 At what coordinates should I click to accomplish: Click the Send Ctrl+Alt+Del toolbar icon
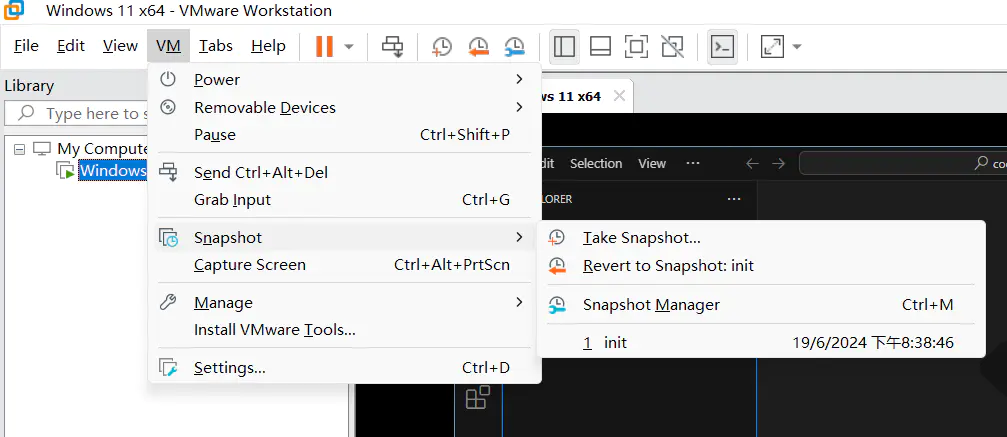[392, 46]
